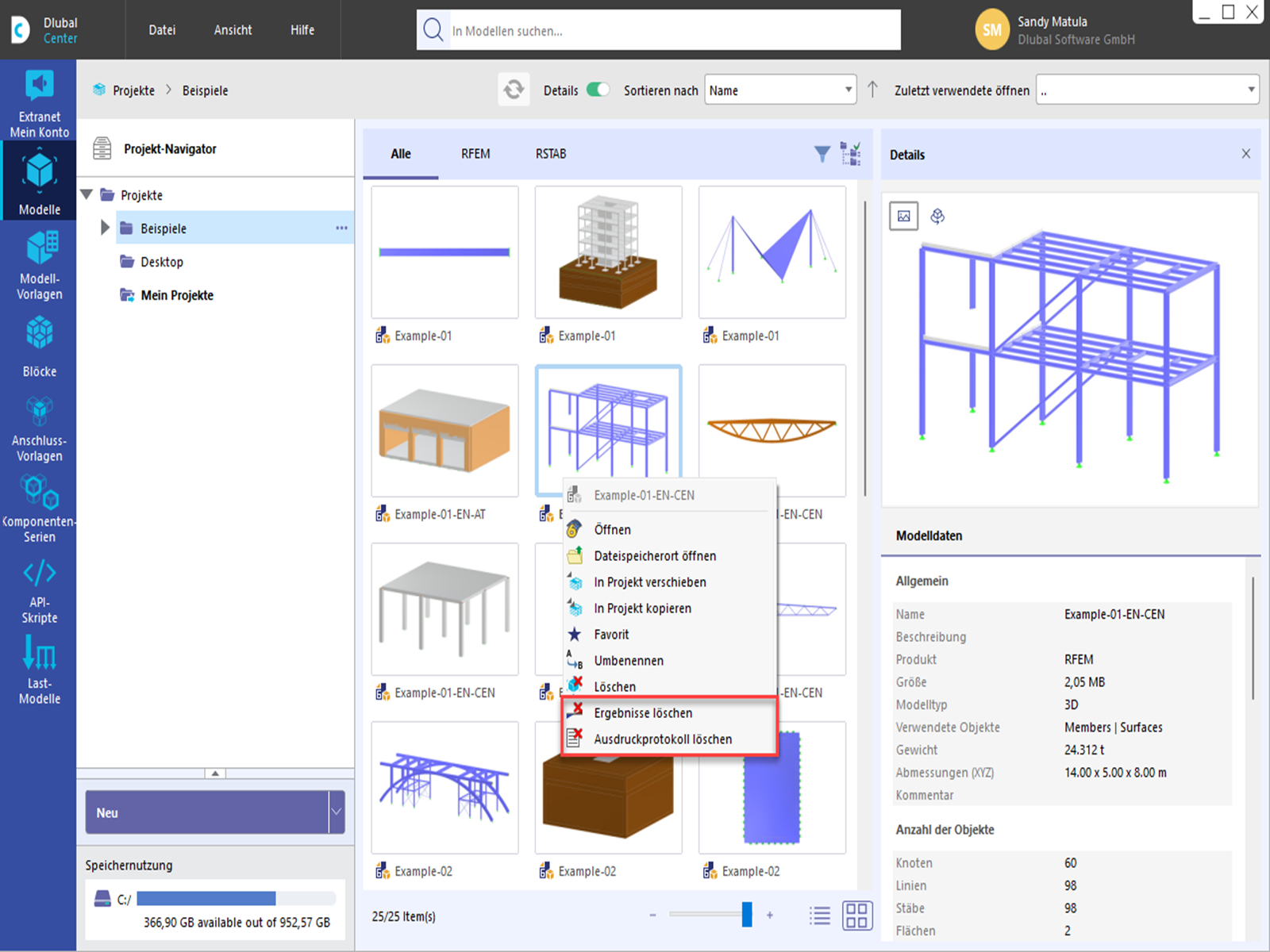Select Ergebnisse löschen menu entry

tap(669, 712)
